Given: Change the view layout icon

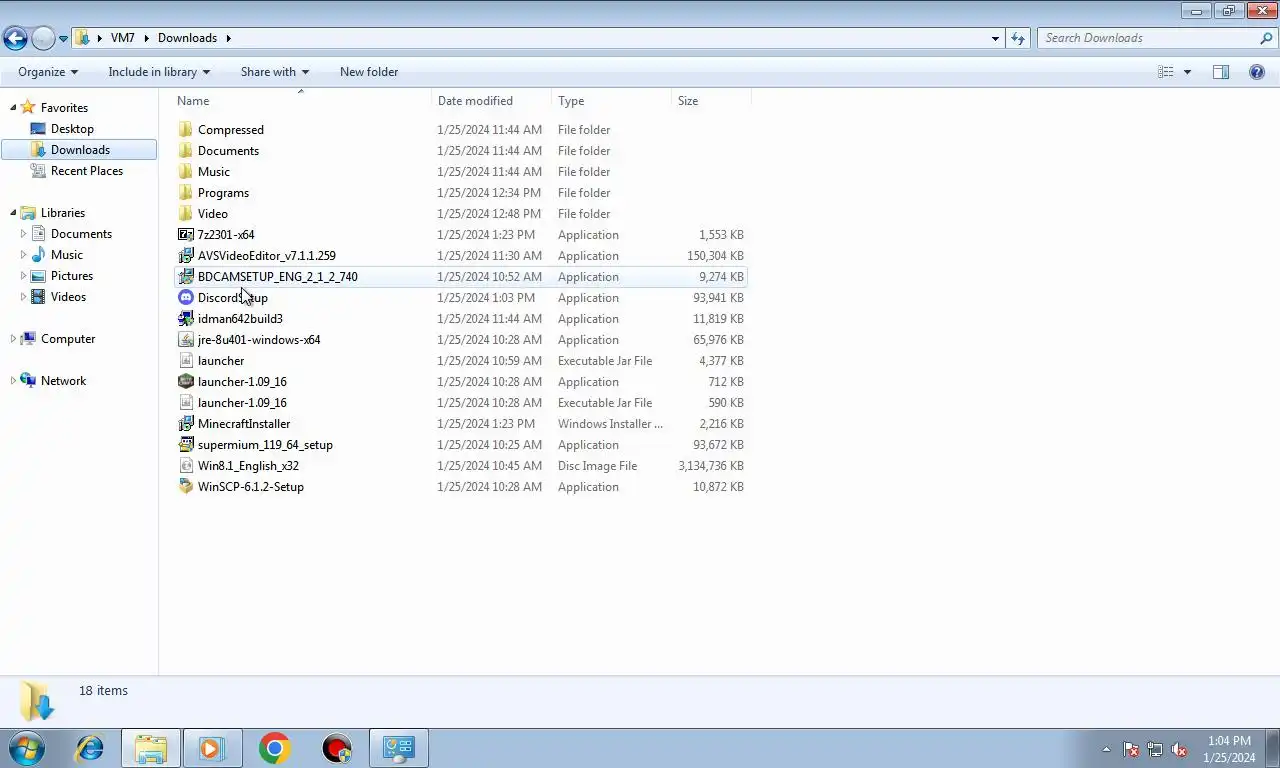Looking at the screenshot, I should (1166, 72).
